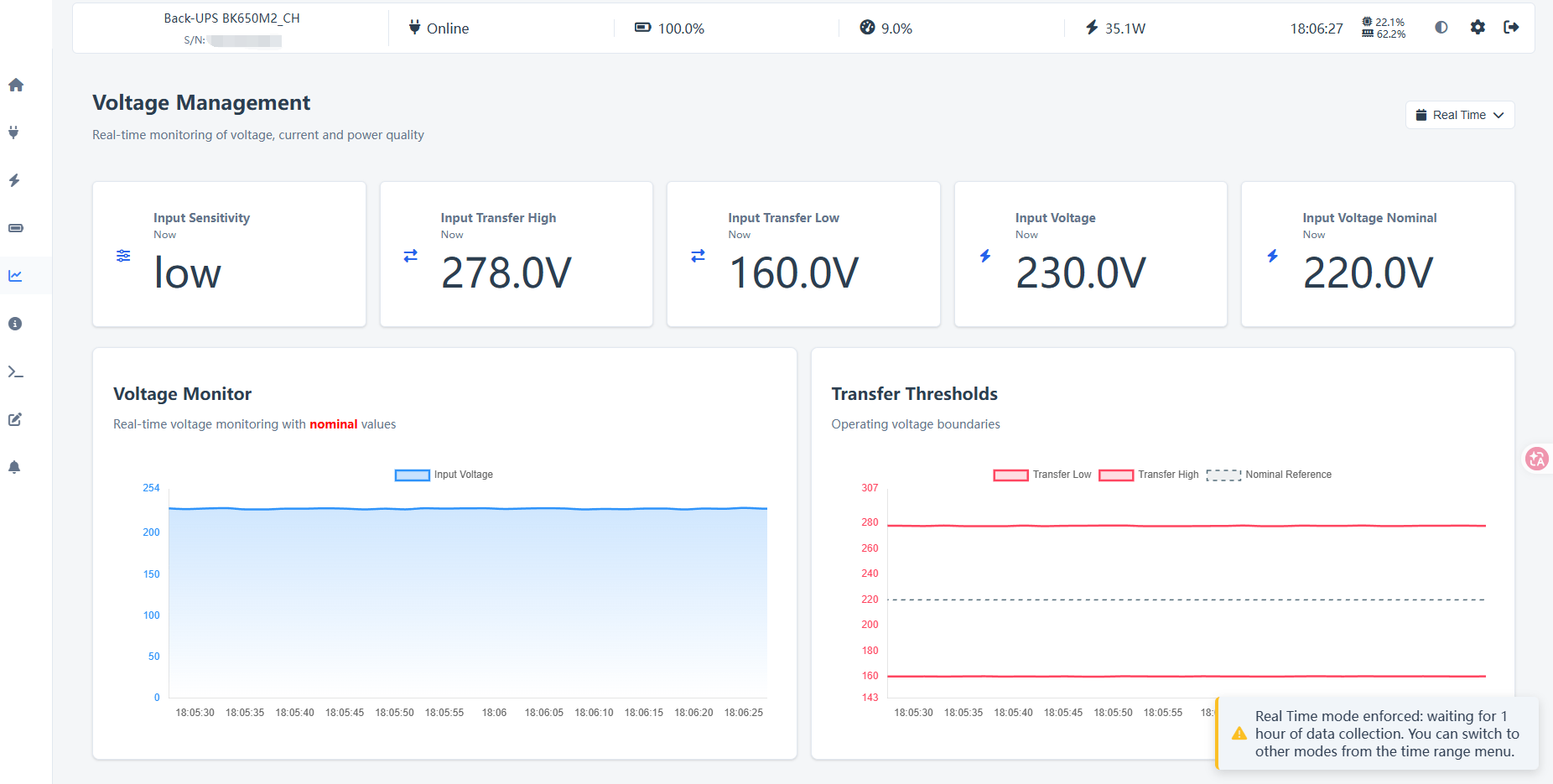Open settings via the gear icon

click(1478, 27)
